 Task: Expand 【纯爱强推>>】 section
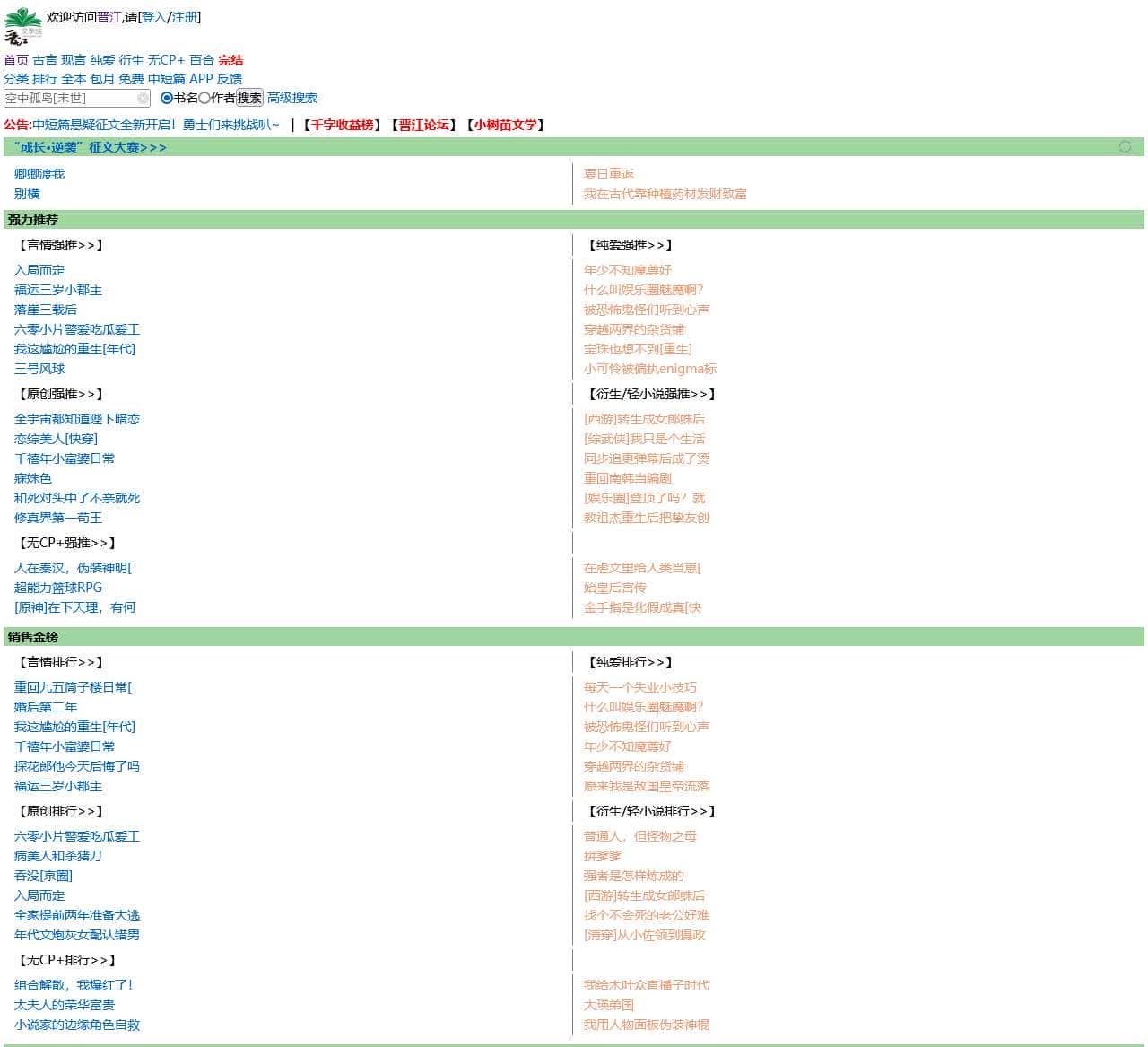pos(631,245)
